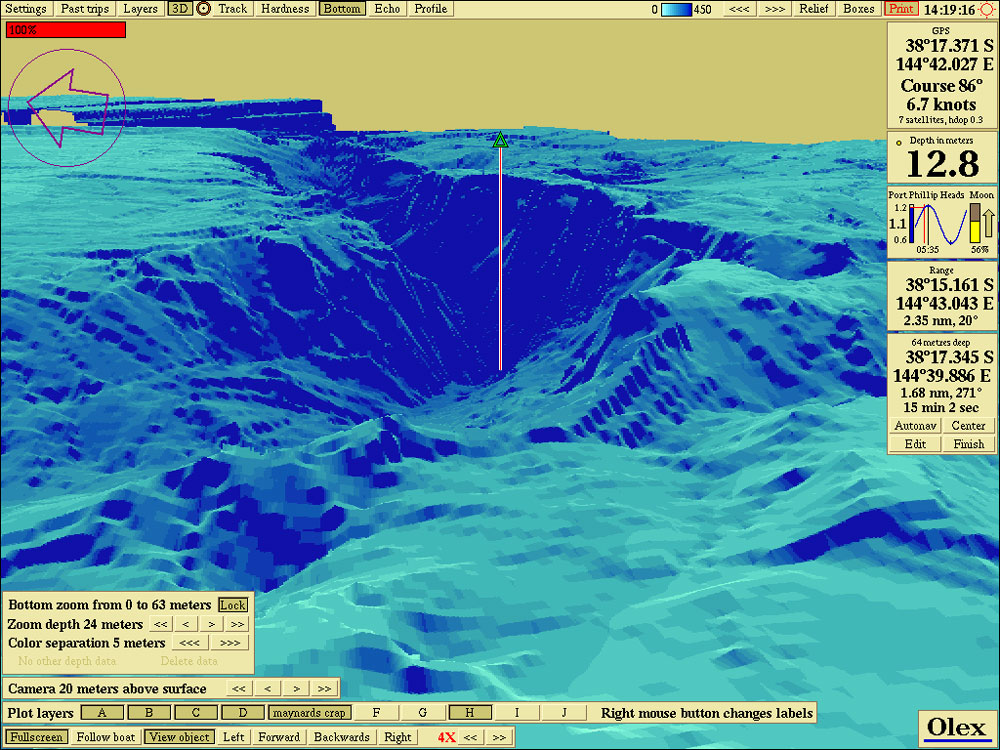Decrease depth scale with top <<< button

click(739, 9)
